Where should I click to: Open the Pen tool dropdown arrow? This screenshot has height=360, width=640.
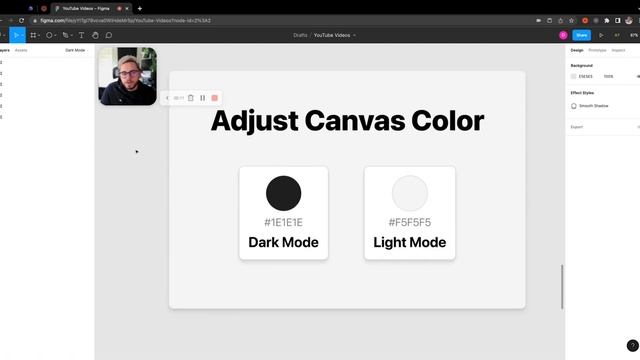click(71, 36)
